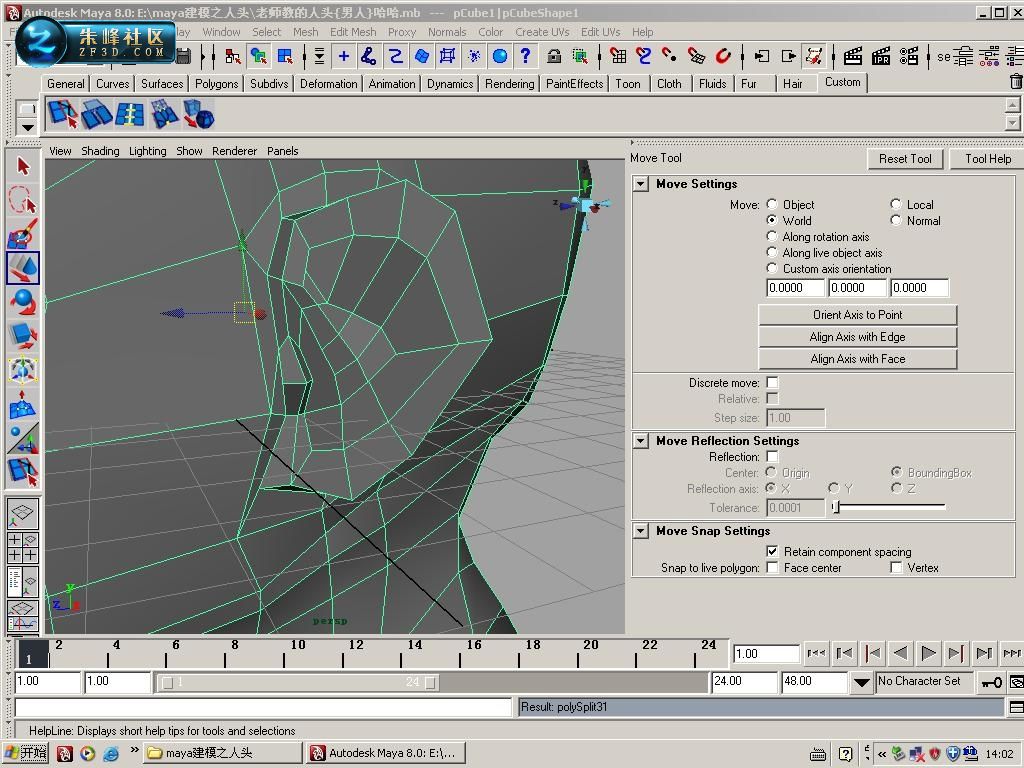1024x768 pixels.
Task: Switch to the Rotate tool
Action: pos(23,301)
